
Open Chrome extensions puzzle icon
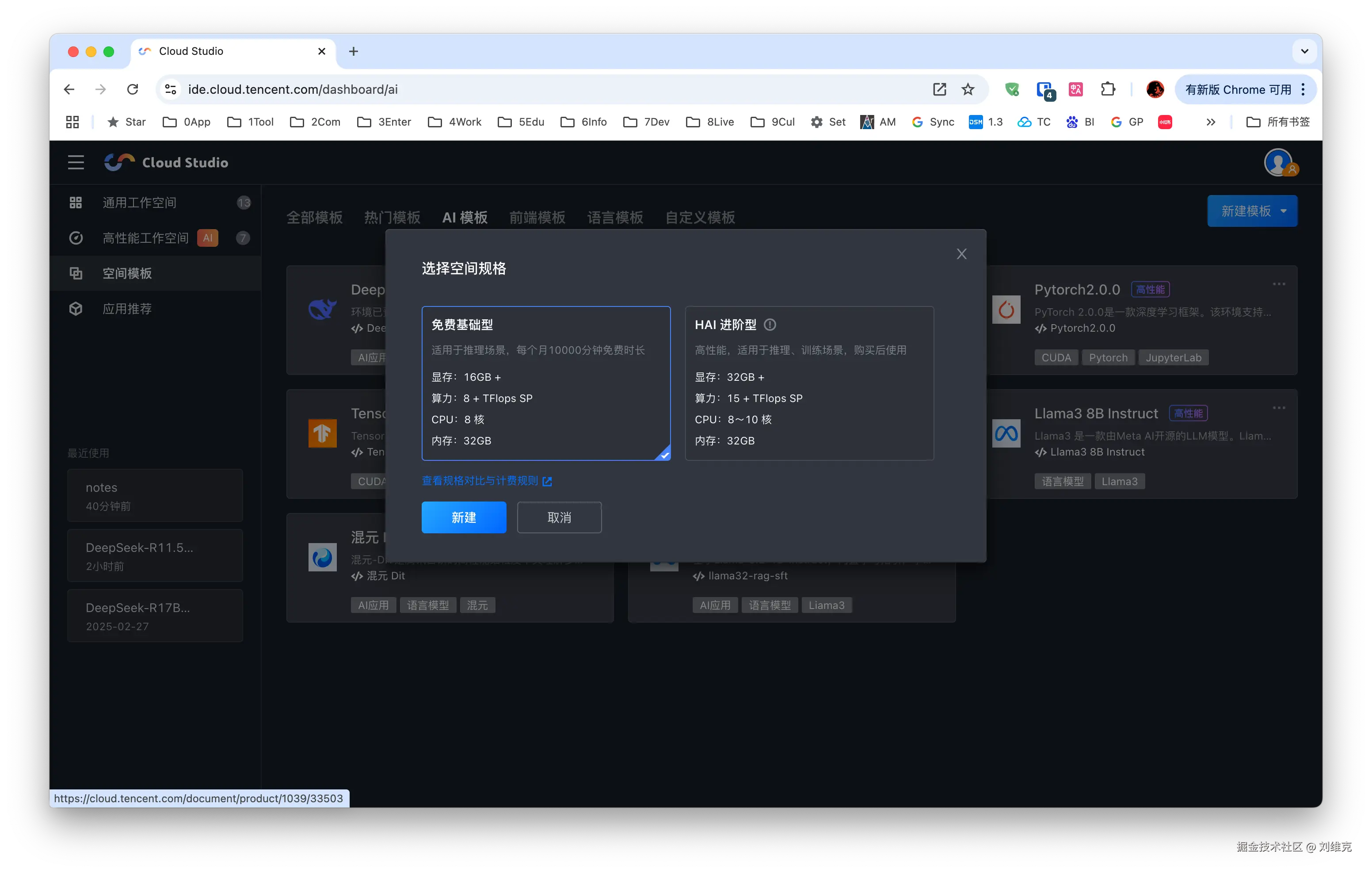(1108, 89)
